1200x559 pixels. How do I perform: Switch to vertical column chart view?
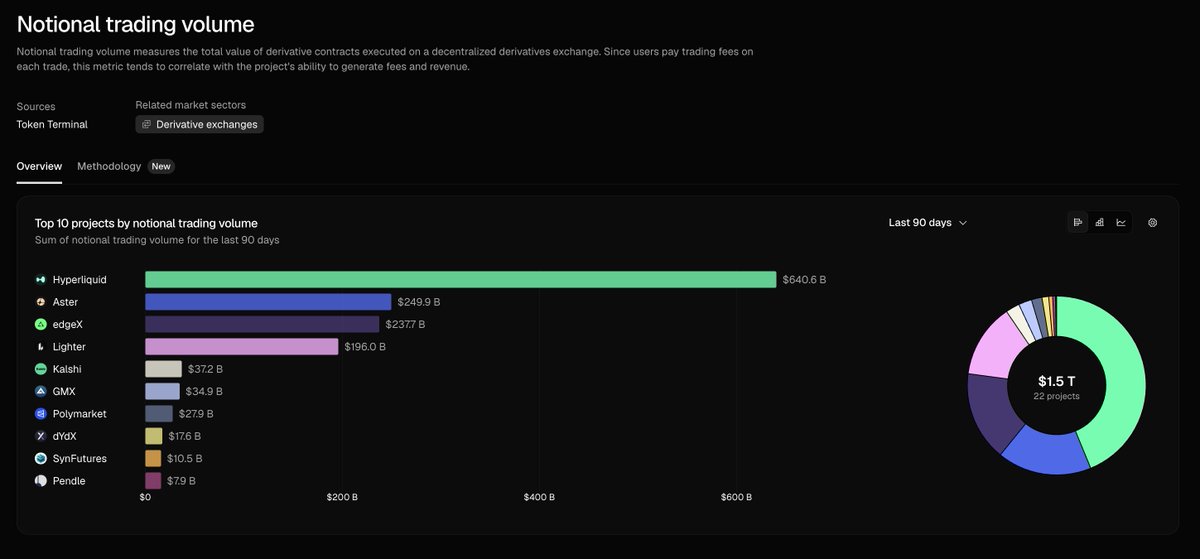point(1099,222)
